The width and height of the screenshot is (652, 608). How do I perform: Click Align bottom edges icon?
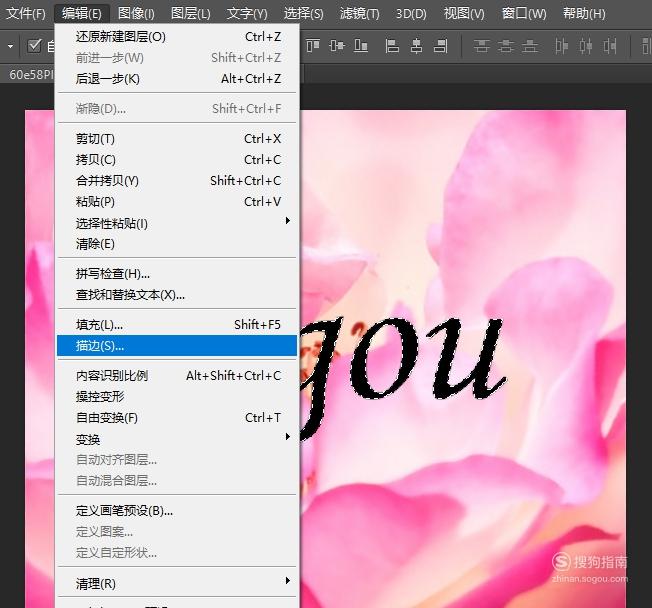pos(361,45)
